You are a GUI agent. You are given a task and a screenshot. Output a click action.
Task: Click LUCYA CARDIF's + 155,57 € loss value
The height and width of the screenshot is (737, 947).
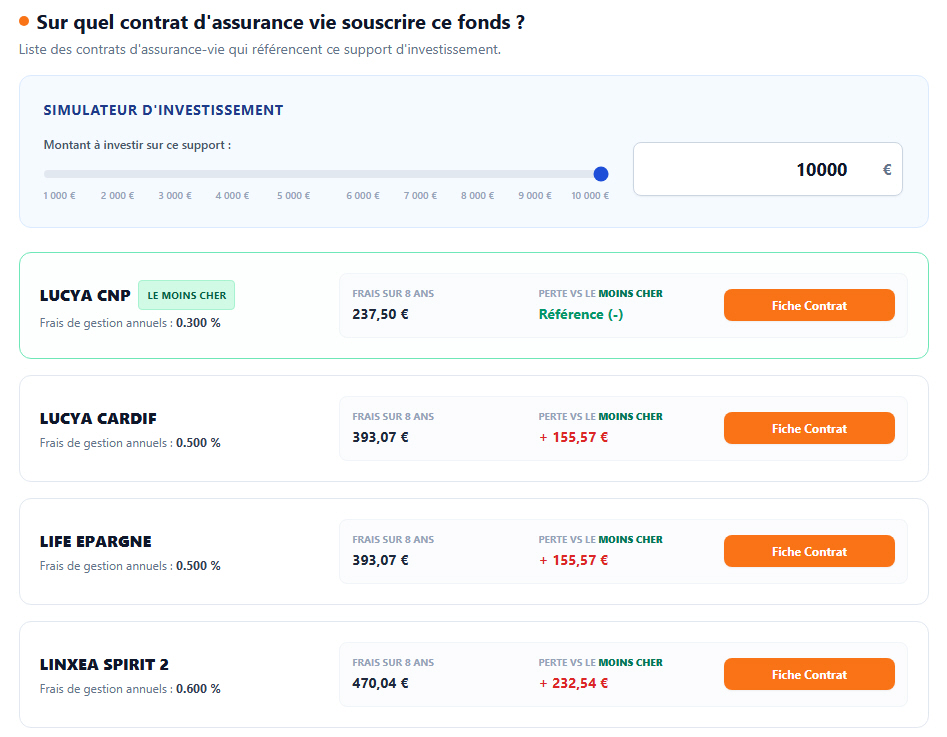(574, 437)
